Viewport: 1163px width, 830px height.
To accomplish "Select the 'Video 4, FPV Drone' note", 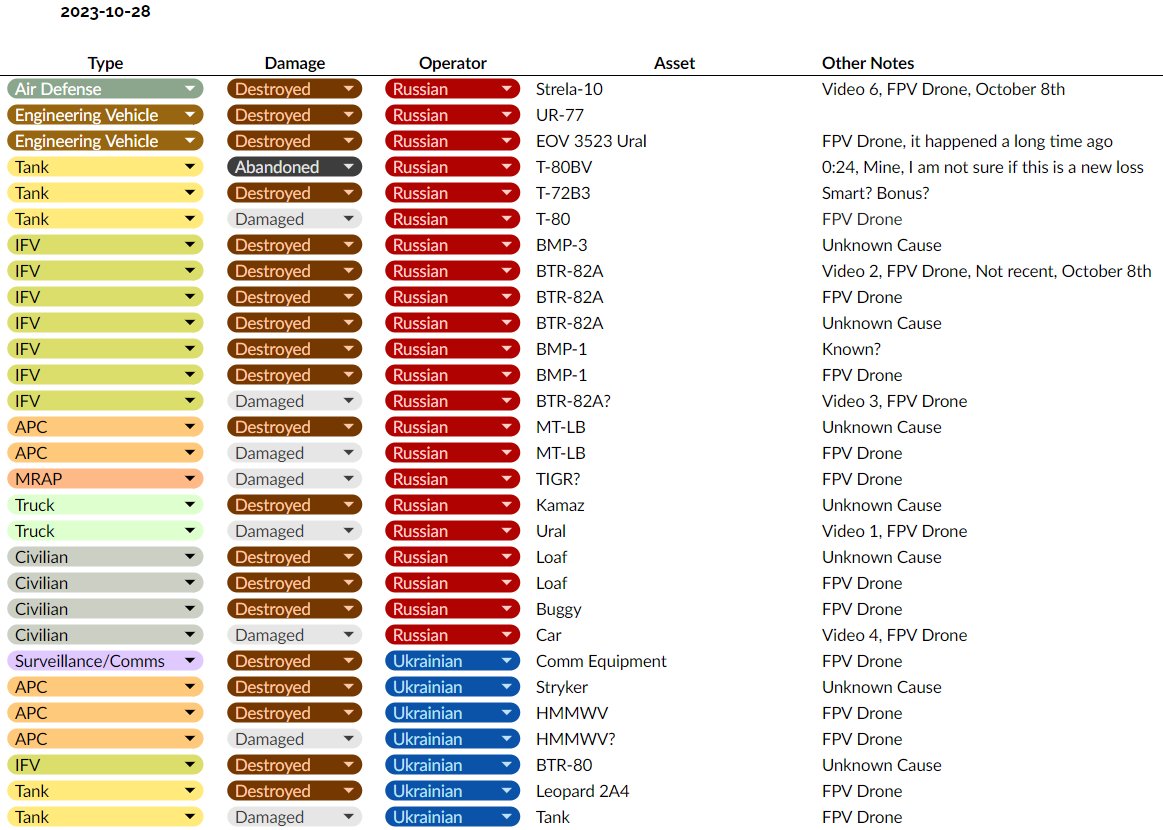I will point(895,635).
